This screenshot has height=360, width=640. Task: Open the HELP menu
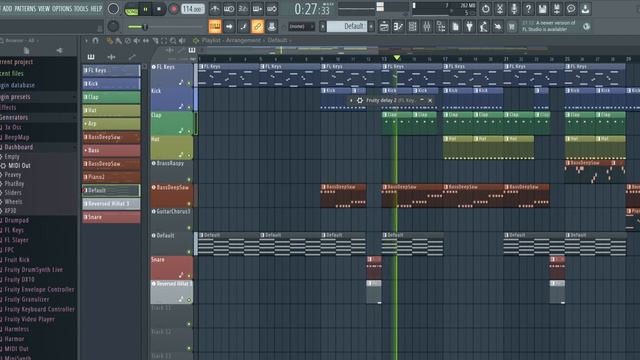click(96, 9)
